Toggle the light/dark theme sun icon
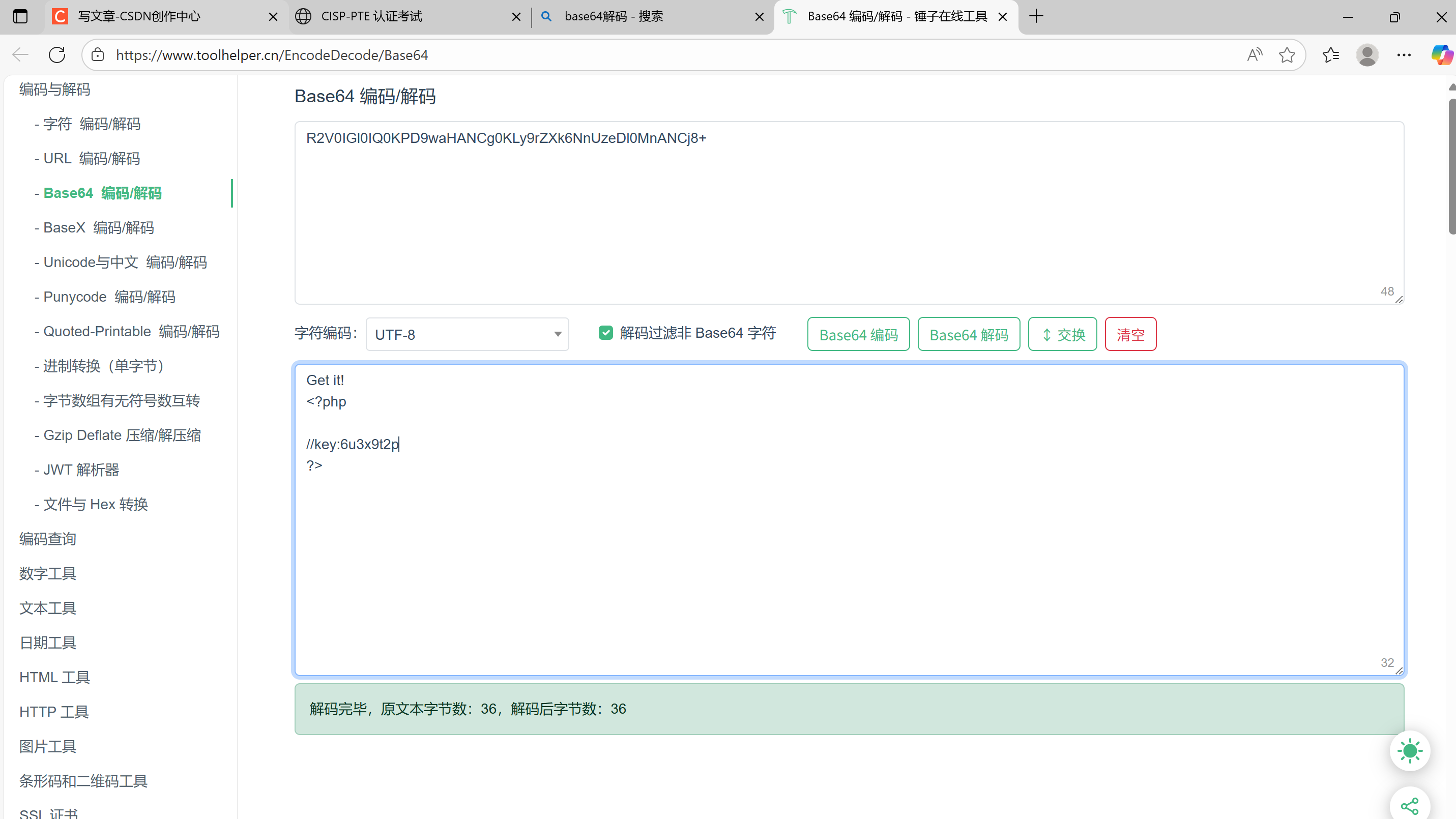This screenshot has width=1456, height=819. 1410,751
